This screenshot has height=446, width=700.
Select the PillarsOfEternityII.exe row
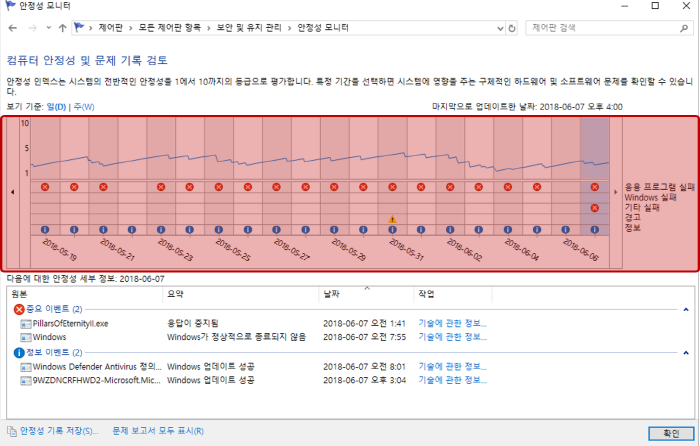[x=254, y=323]
